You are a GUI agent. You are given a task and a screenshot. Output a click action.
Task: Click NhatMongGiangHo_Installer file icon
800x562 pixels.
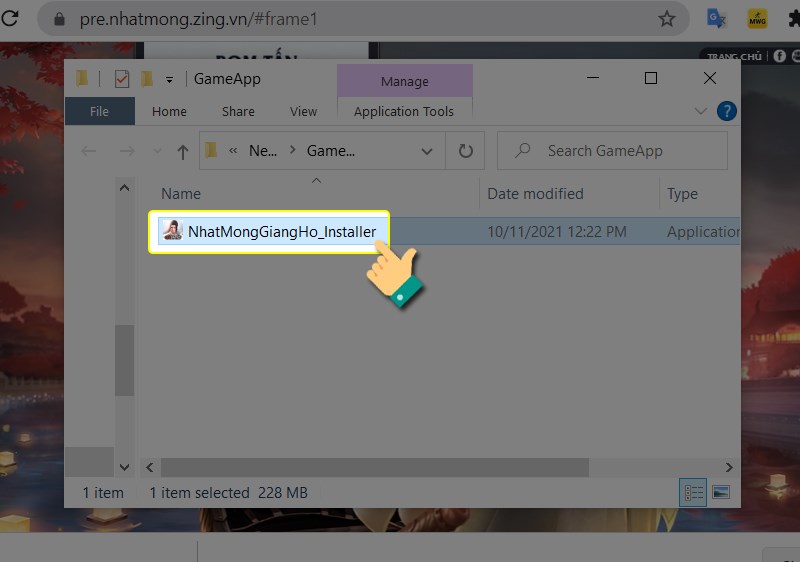pos(172,231)
